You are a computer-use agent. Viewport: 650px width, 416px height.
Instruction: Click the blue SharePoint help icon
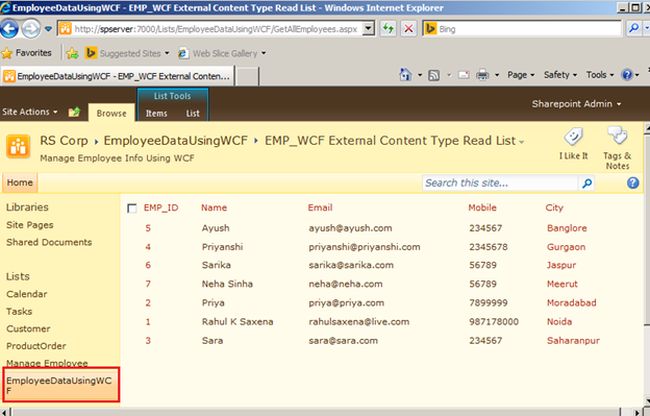633,183
